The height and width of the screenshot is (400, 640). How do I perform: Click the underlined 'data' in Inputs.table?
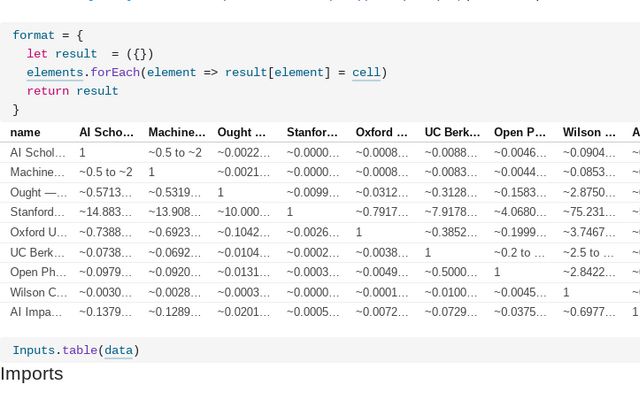tap(118, 350)
